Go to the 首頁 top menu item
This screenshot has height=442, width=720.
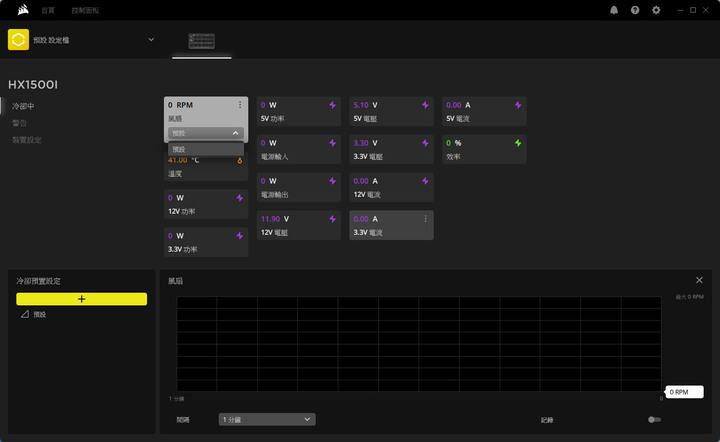48,10
